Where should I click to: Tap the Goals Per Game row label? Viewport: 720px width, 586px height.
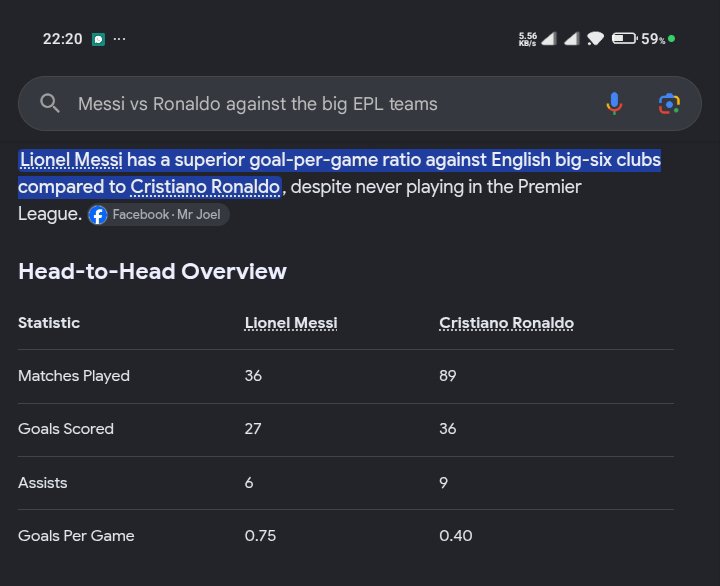click(76, 535)
